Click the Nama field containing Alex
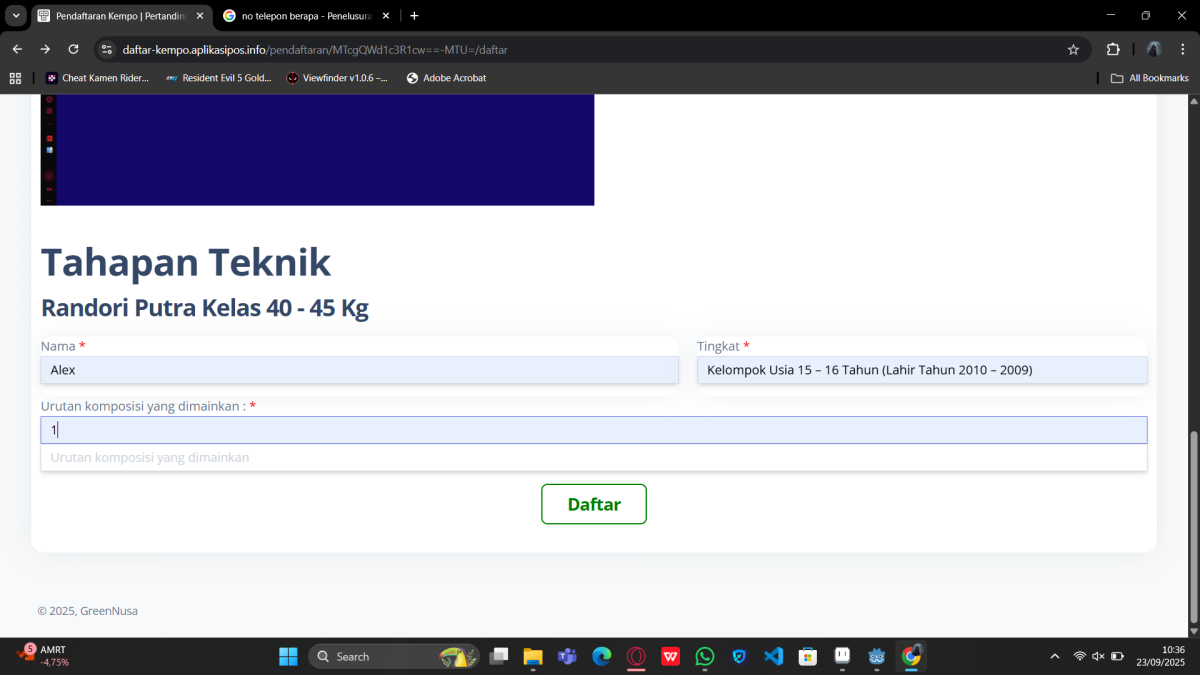 pyautogui.click(x=359, y=370)
